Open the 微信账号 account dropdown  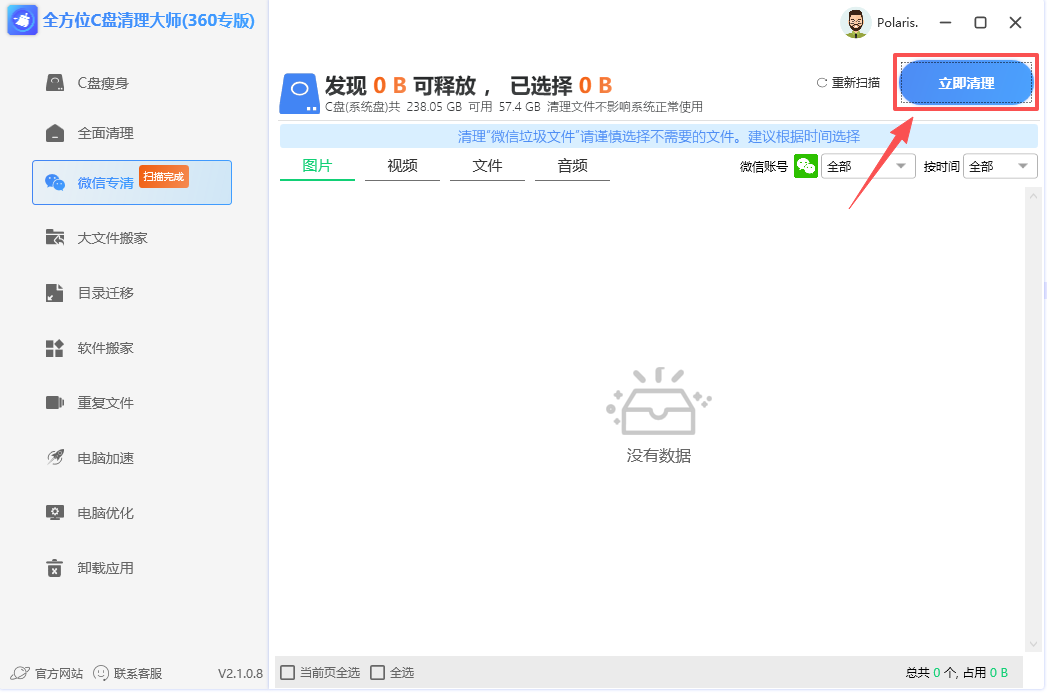click(x=868, y=166)
